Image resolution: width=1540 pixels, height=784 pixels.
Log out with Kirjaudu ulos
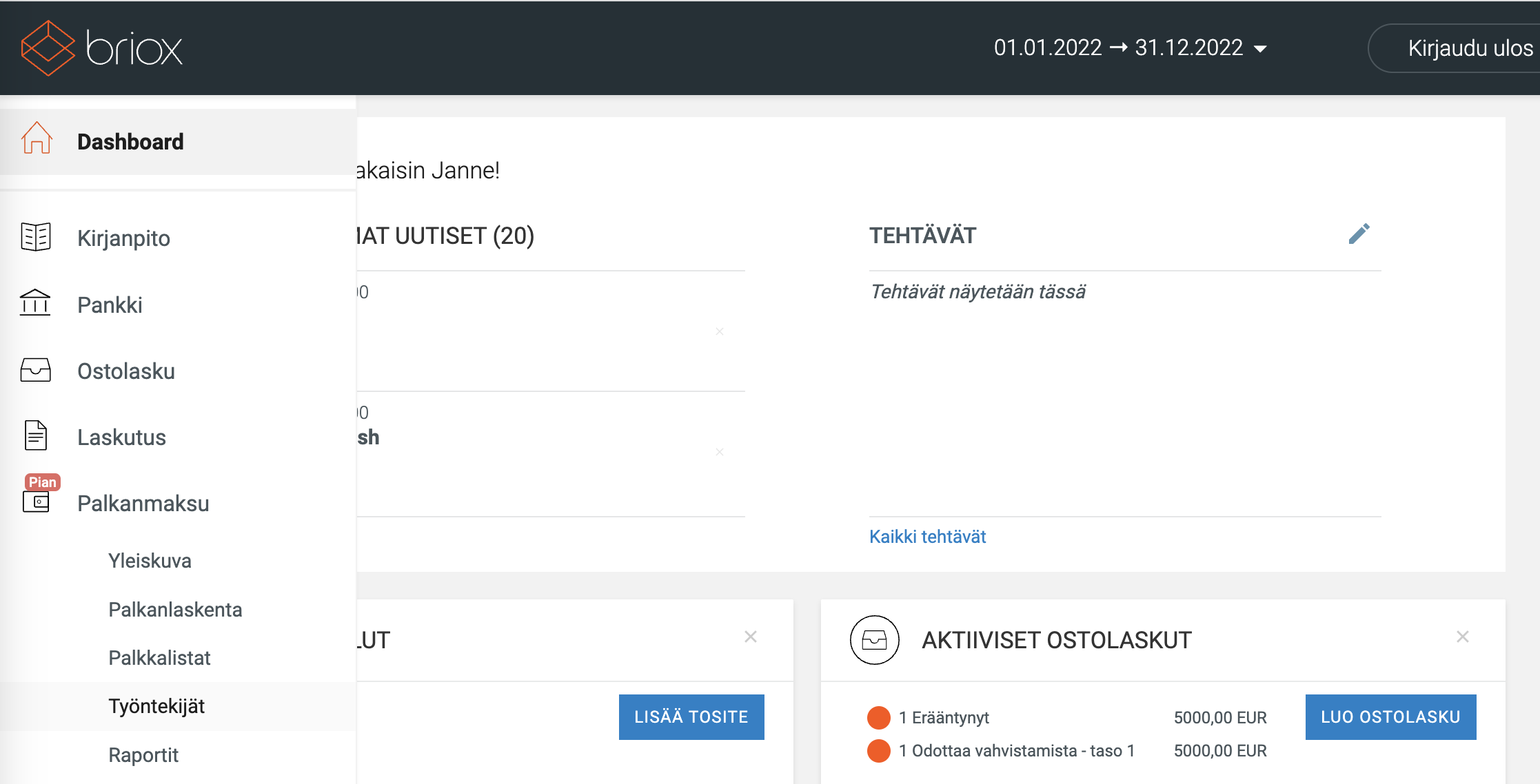1469,48
